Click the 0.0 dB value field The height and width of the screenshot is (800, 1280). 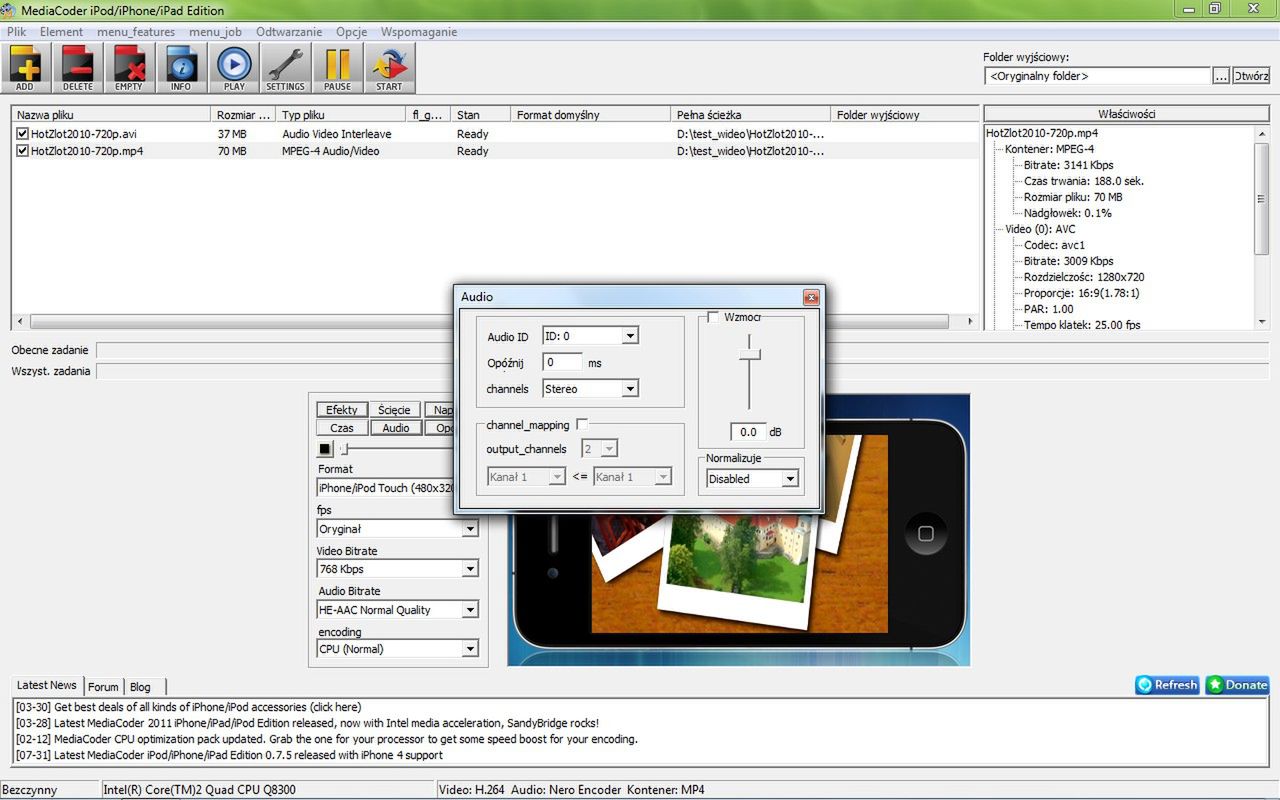point(748,432)
